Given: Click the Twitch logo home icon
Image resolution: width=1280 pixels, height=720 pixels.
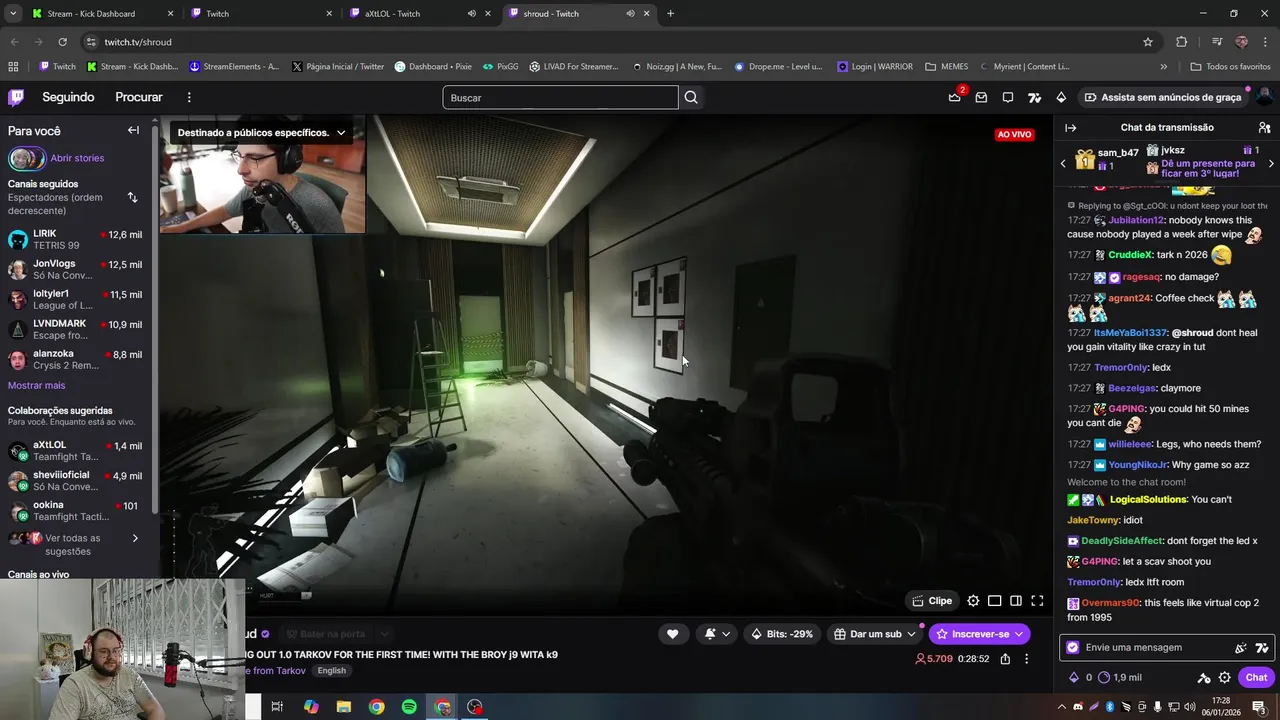Looking at the screenshot, I should pyautogui.click(x=16, y=97).
